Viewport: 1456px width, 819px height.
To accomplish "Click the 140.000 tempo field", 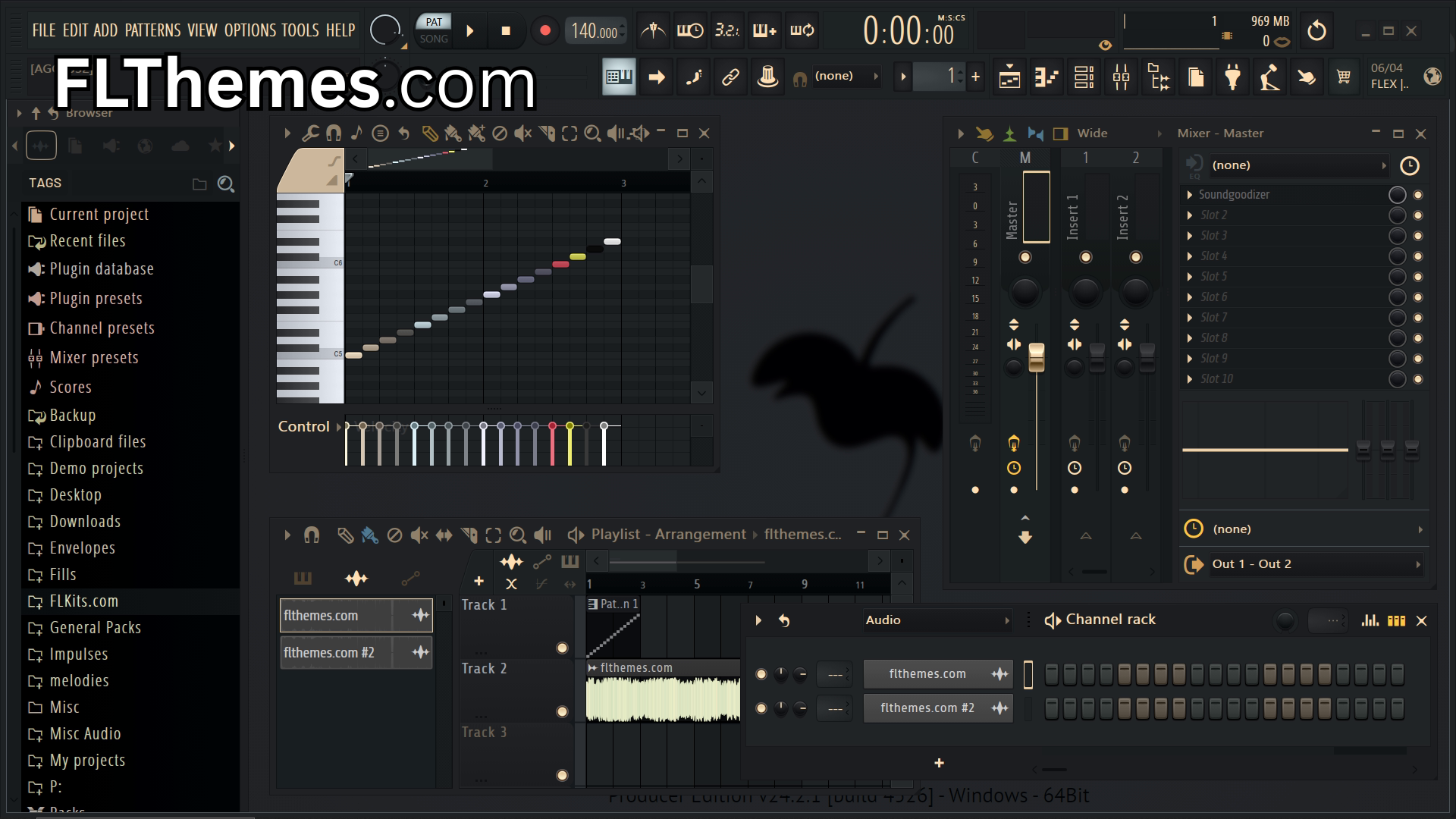I will point(595,31).
